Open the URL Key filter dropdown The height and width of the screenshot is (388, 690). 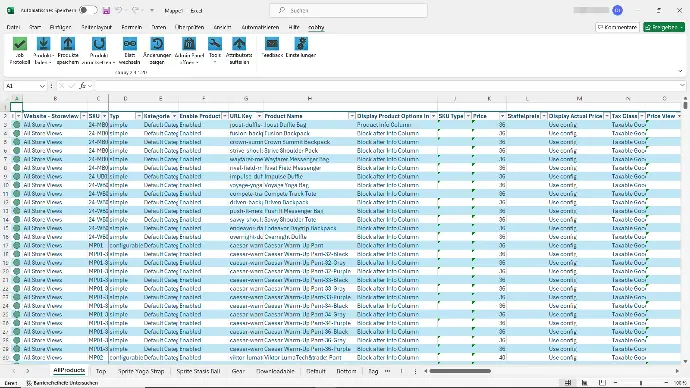tap(259, 116)
